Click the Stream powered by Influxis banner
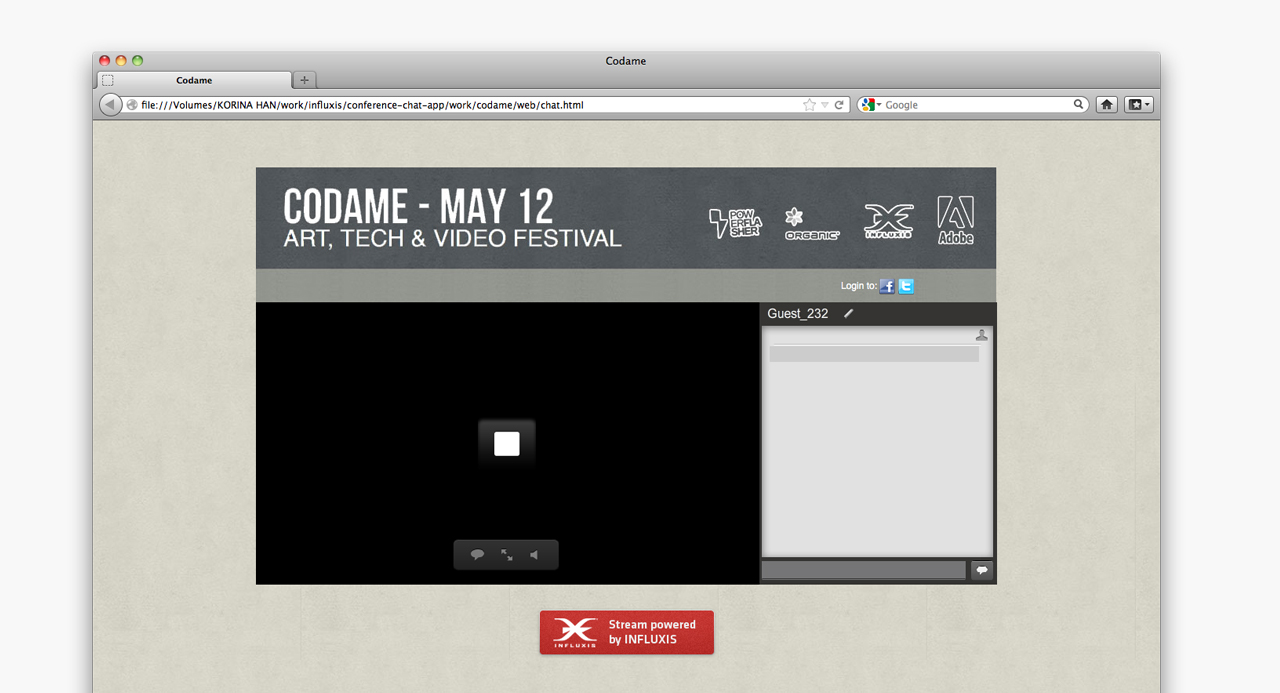The width and height of the screenshot is (1280, 693). click(x=626, y=632)
